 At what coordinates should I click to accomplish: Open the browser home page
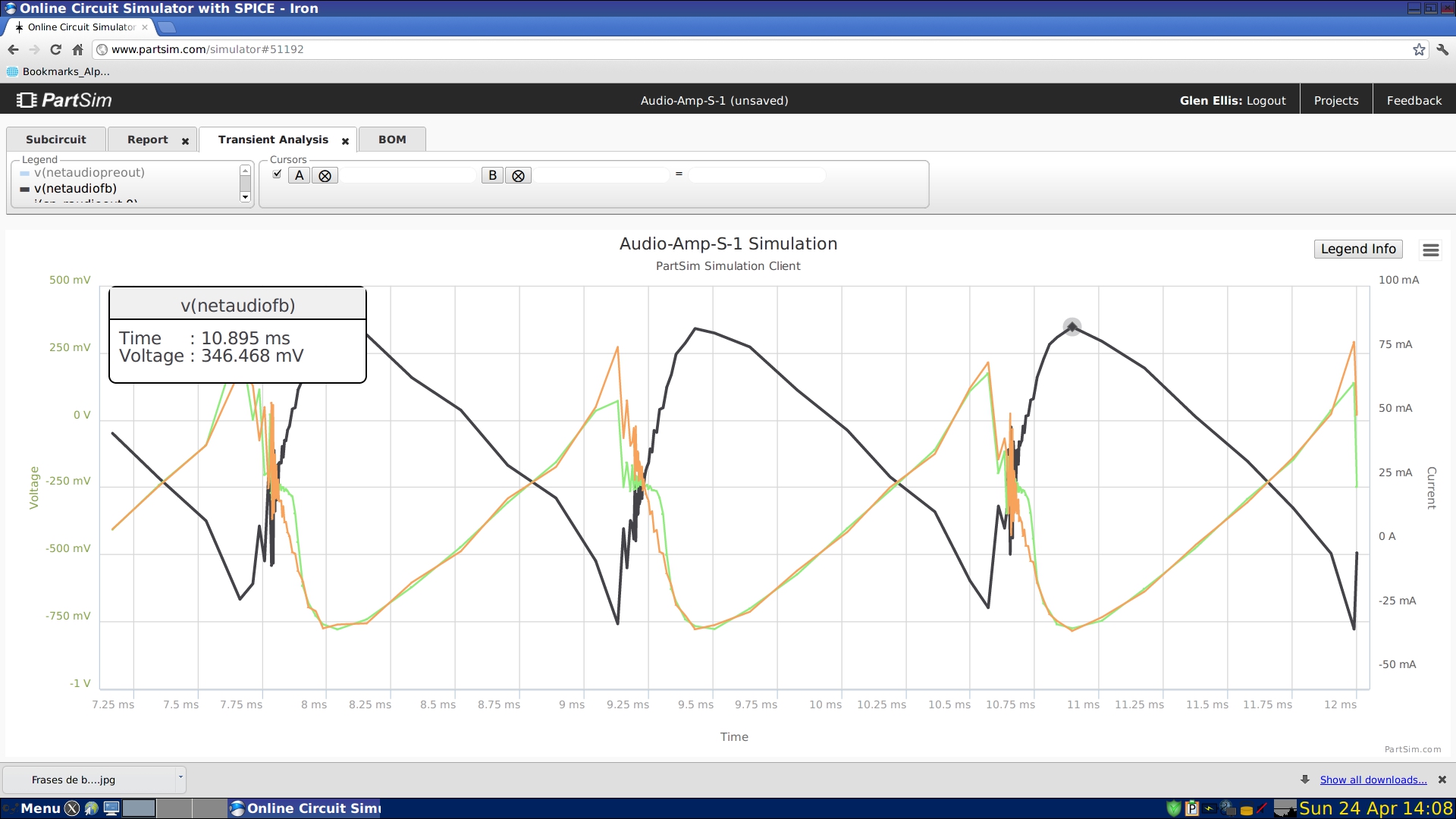click(x=77, y=49)
